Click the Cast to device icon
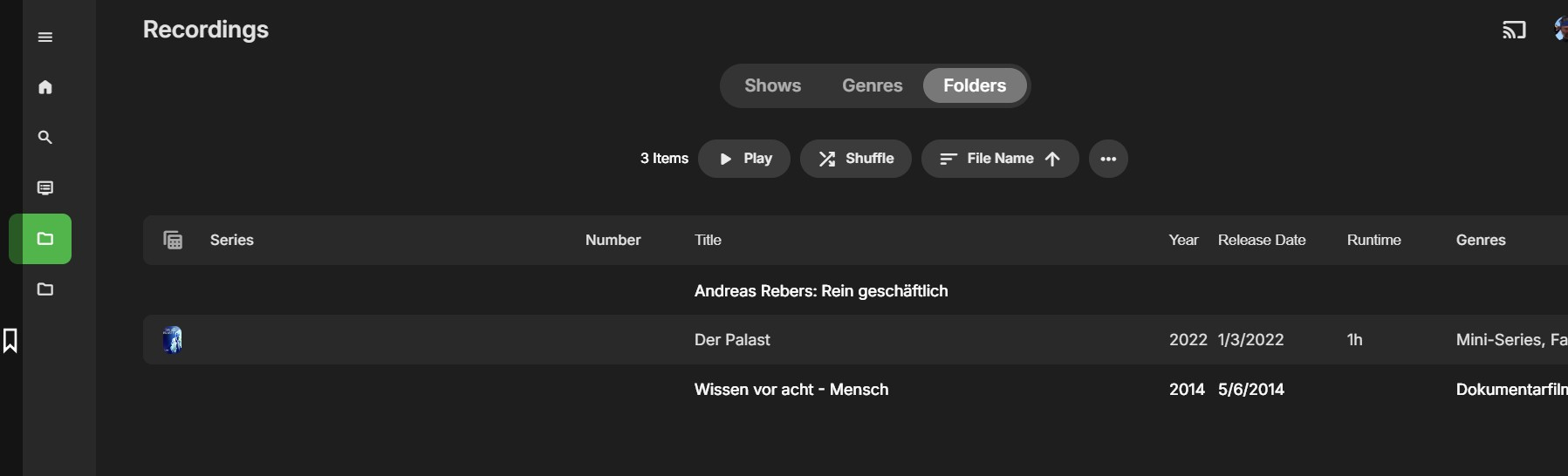This screenshot has width=1568, height=476. 1514,31
